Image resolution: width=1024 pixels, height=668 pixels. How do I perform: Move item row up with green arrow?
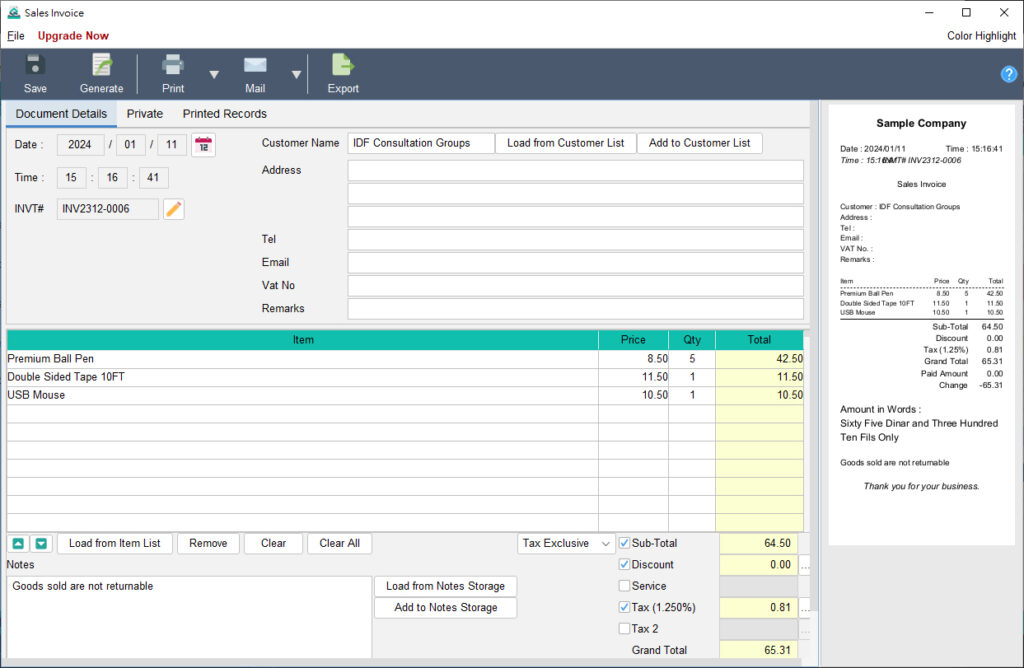(18, 543)
